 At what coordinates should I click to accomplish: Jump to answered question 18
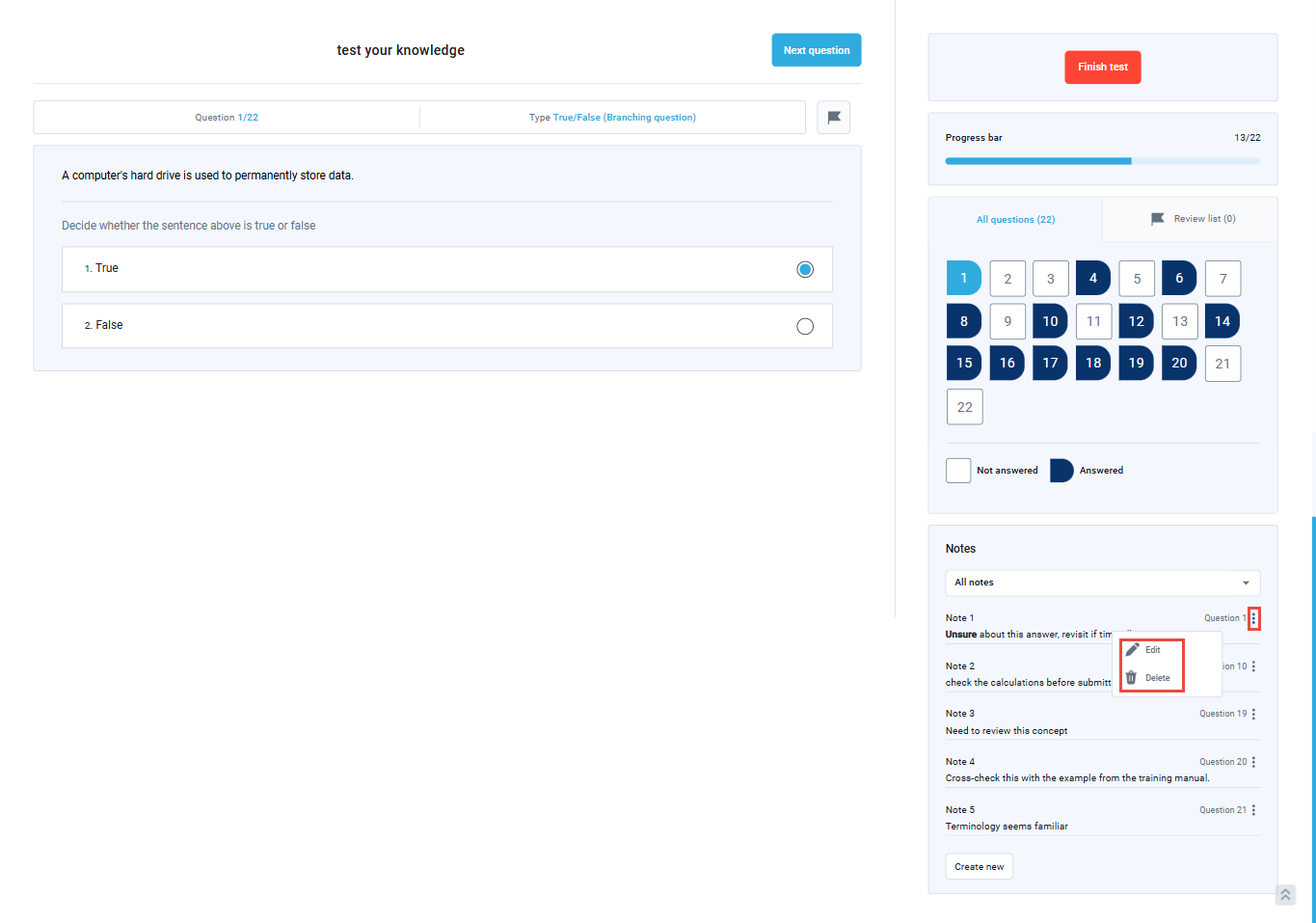(1093, 364)
